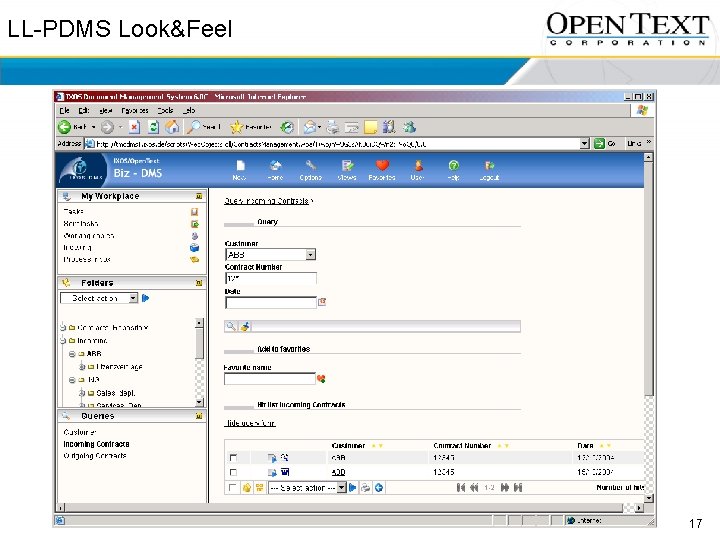Click the Logout icon in Biz-DMS header
The width and height of the screenshot is (720, 540).
pos(489,165)
